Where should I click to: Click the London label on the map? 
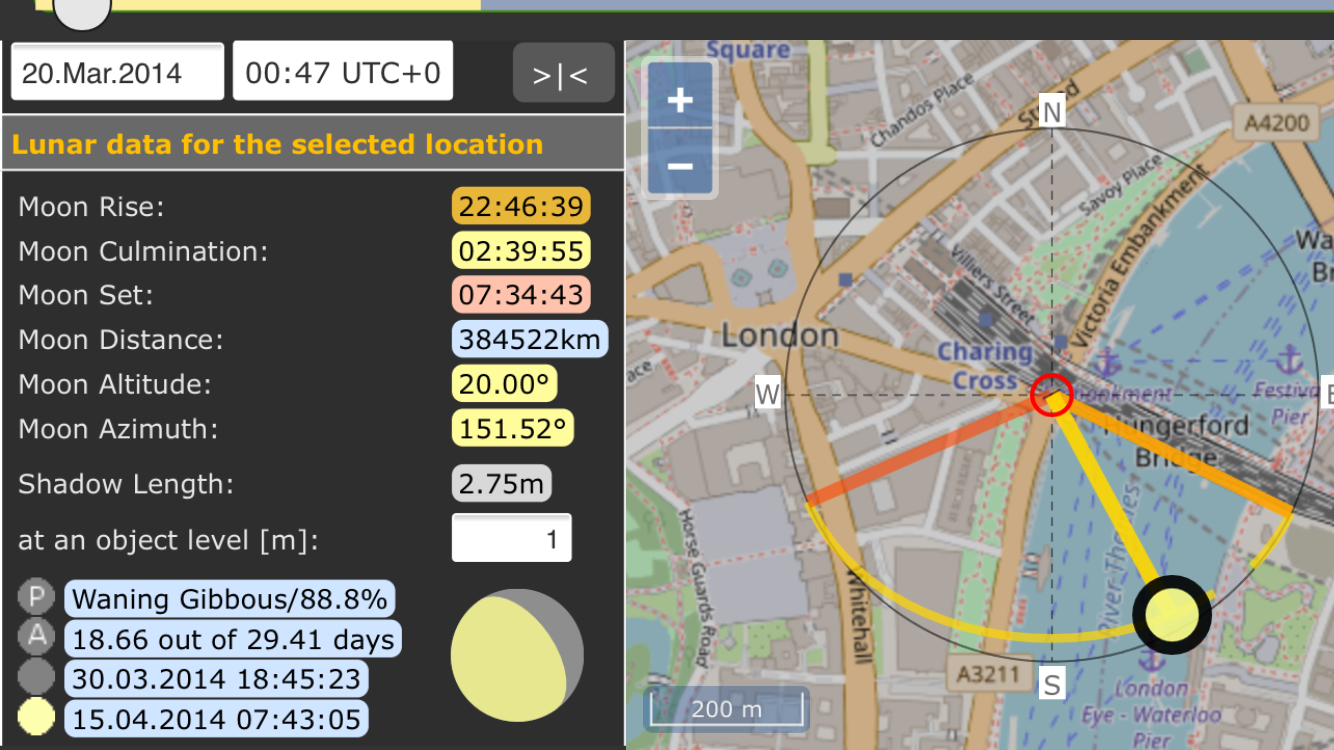(780, 335)
